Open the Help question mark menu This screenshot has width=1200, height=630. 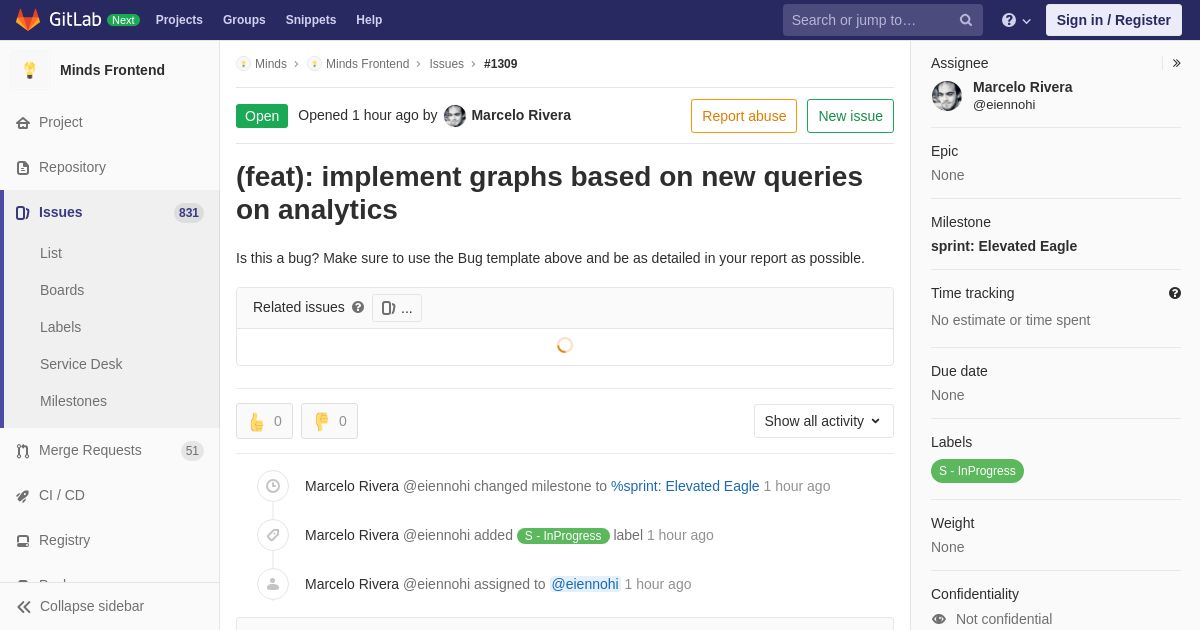1016,20
